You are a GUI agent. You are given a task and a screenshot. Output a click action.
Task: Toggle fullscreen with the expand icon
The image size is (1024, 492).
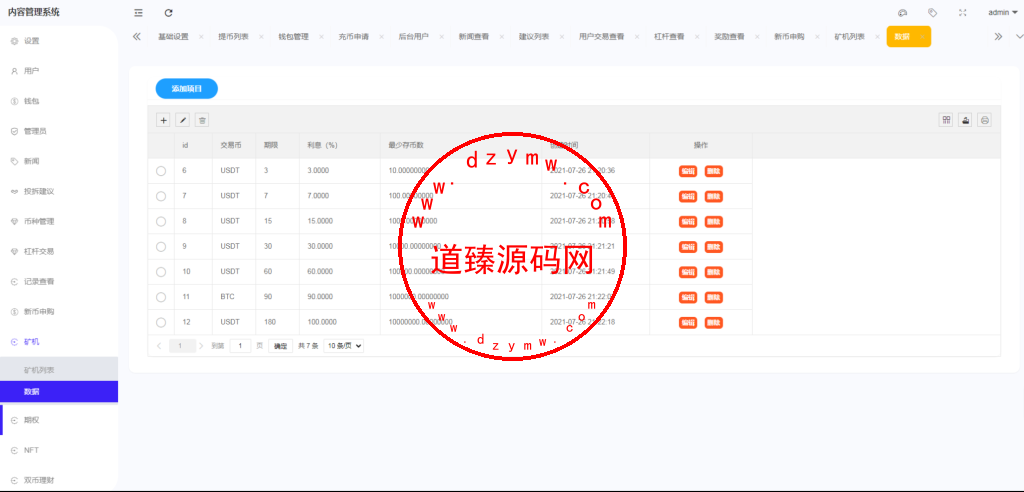963,12
